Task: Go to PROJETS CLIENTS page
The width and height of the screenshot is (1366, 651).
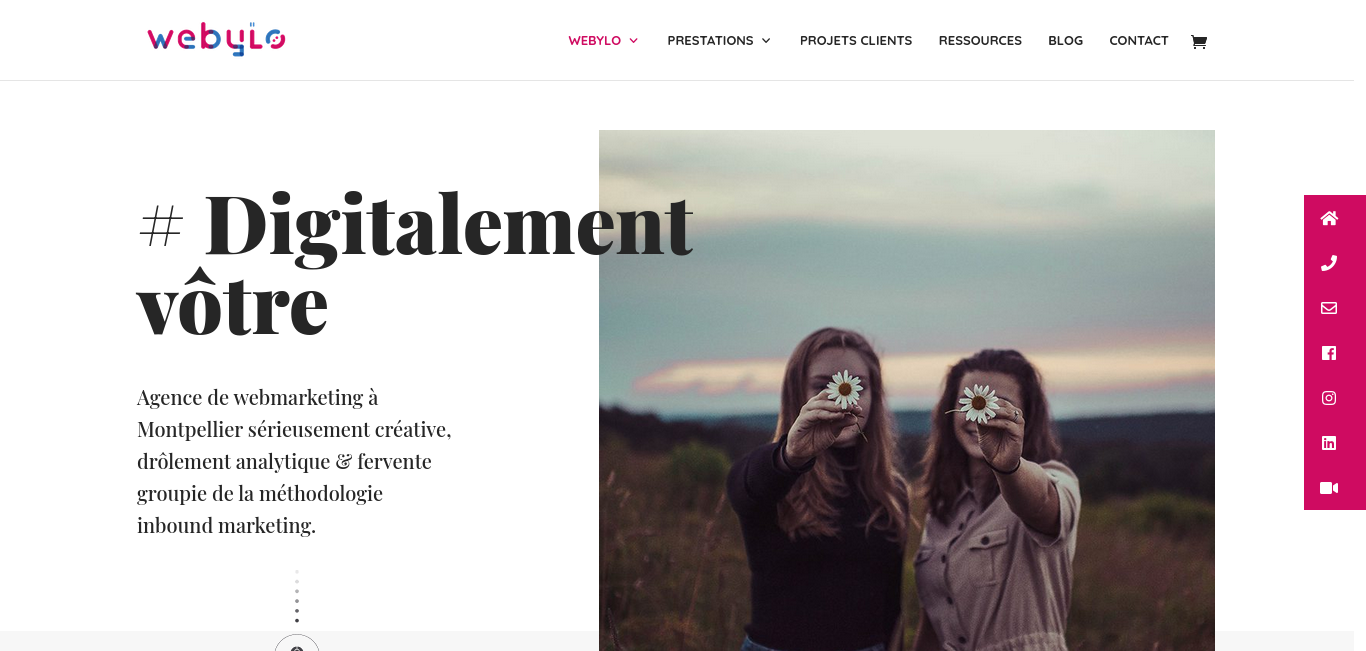Action: point(856,41)
